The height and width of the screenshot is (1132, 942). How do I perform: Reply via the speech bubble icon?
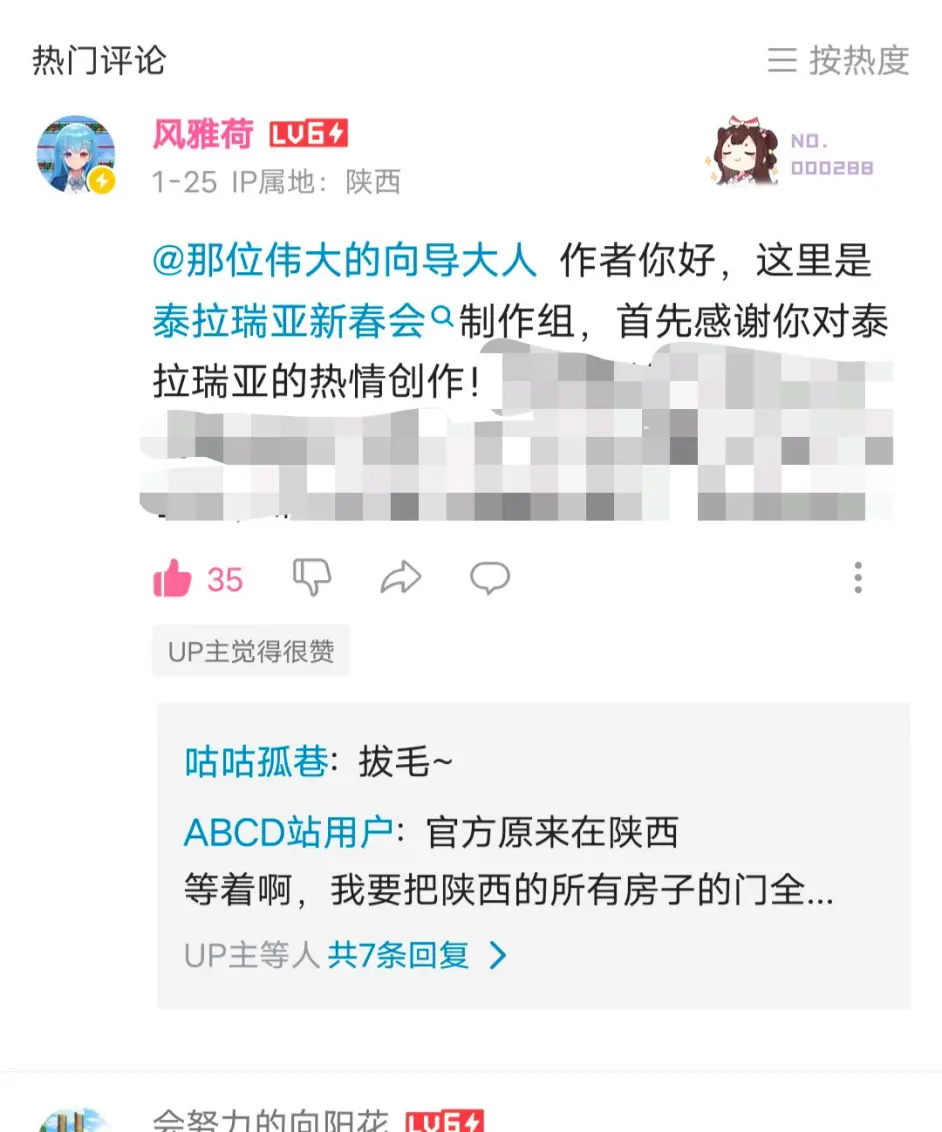490,578
